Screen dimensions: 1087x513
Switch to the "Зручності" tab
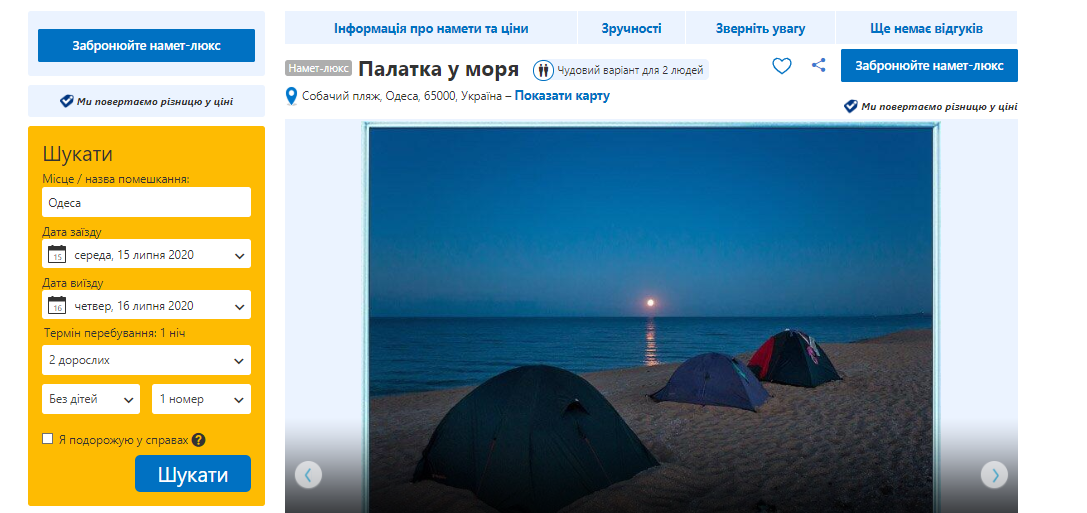point(630,28)
